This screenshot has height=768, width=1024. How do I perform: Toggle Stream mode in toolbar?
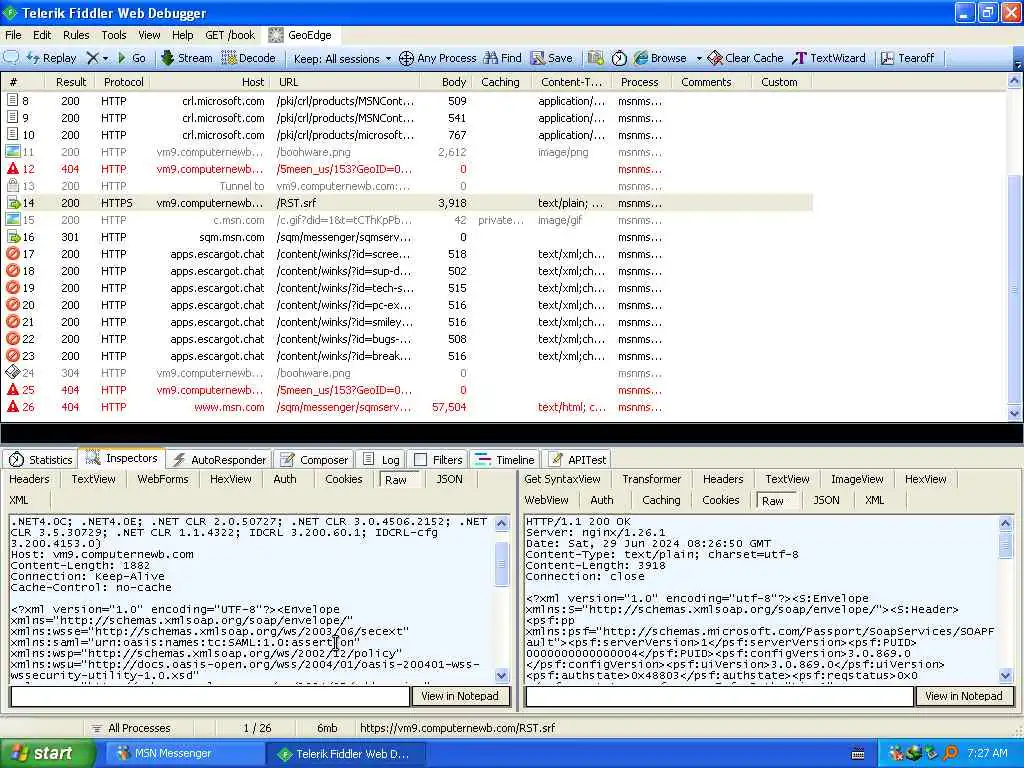tap(187, 58)
